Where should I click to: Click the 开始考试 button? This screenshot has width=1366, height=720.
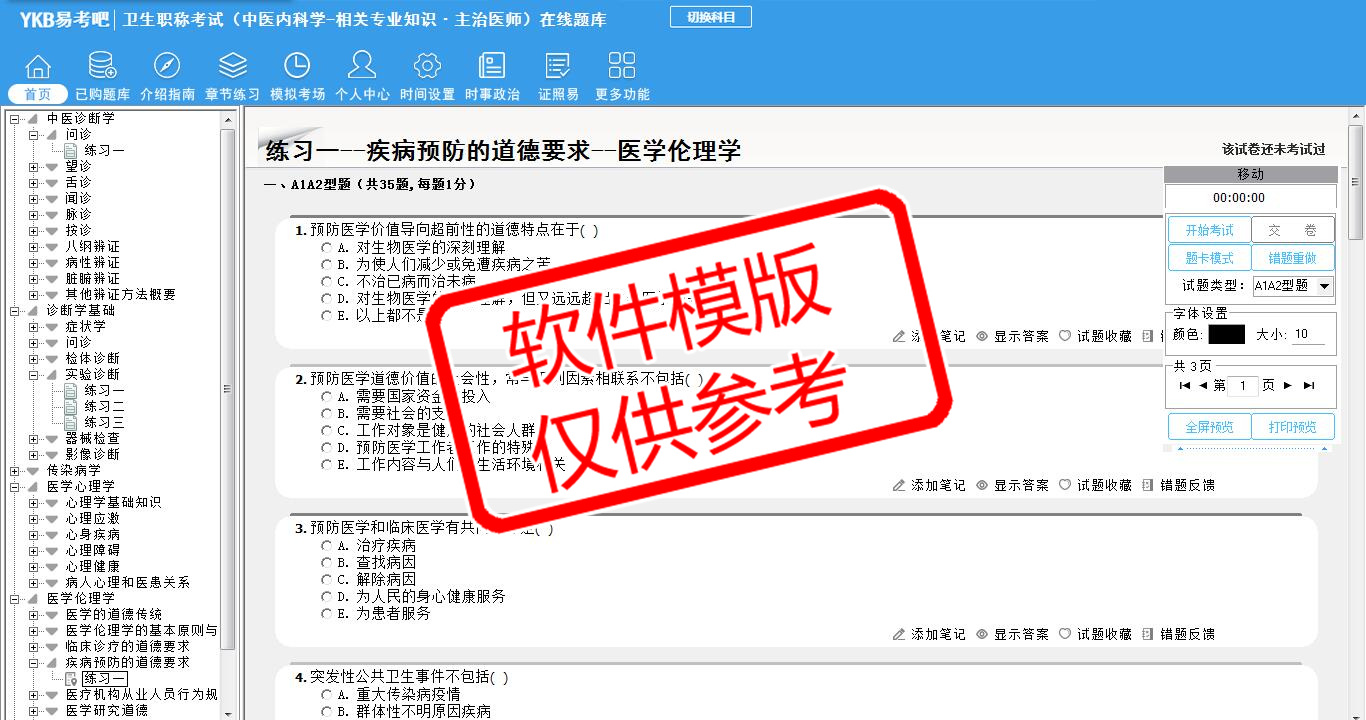point(1209,230)
